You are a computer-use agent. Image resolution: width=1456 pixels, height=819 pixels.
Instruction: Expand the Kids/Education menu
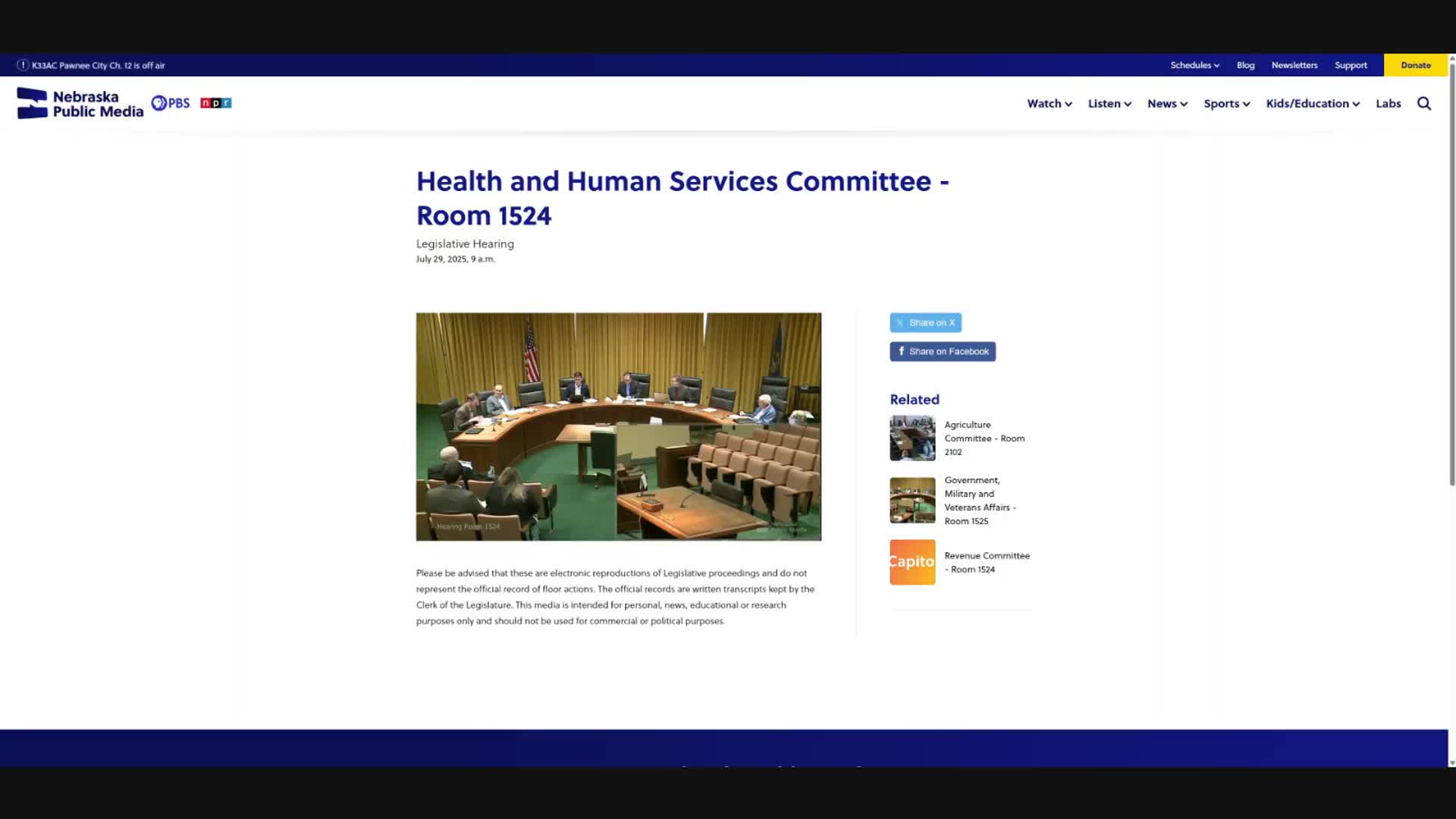[1312, 104]
